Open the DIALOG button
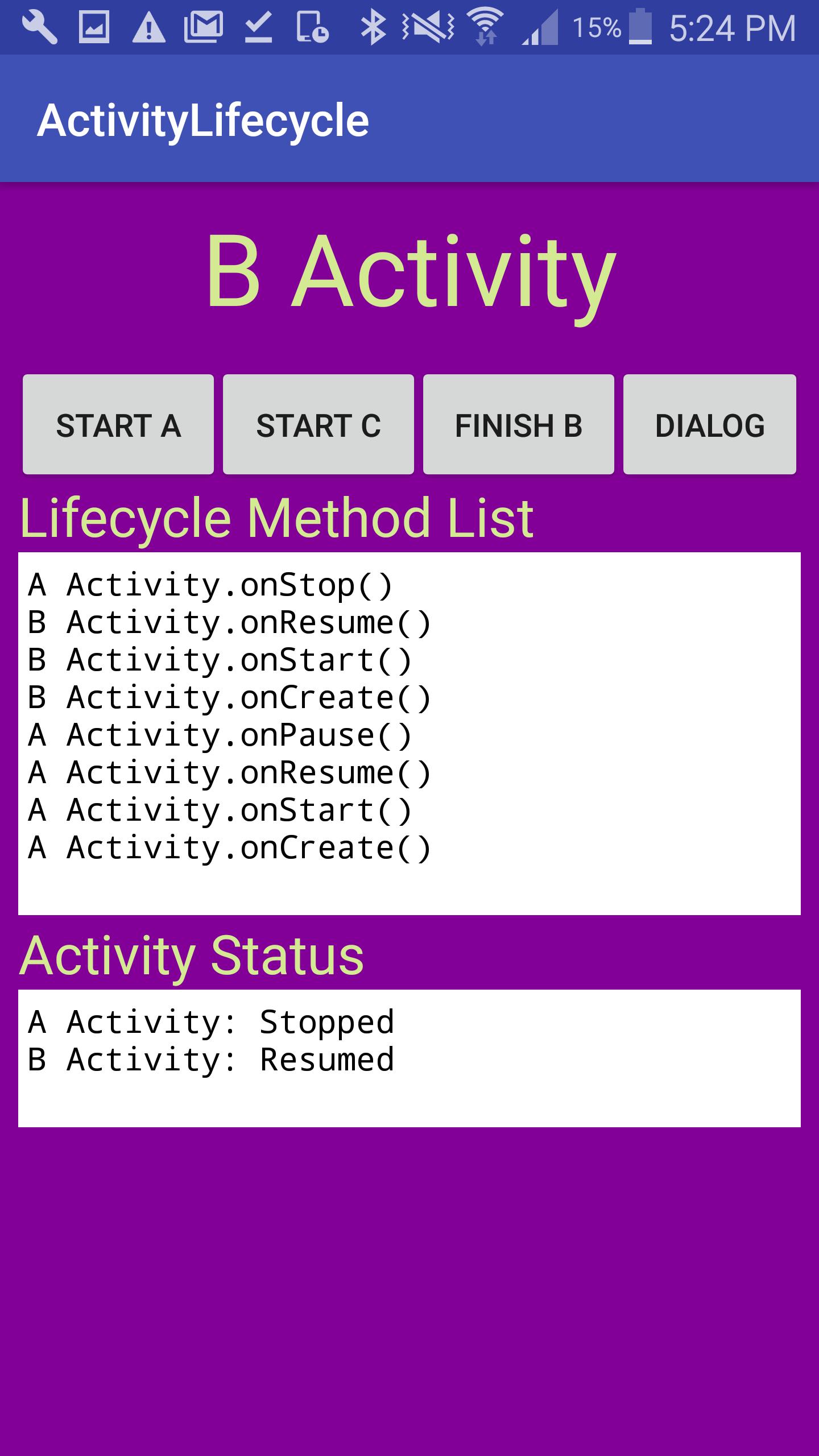This screenshot has width=819, height=1456. point(710,424)
